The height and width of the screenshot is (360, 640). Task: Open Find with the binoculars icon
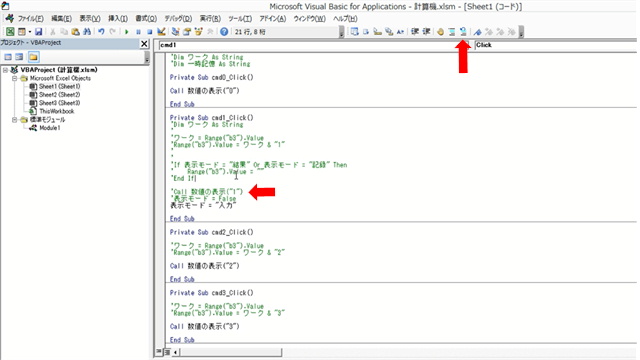point(87,31)
